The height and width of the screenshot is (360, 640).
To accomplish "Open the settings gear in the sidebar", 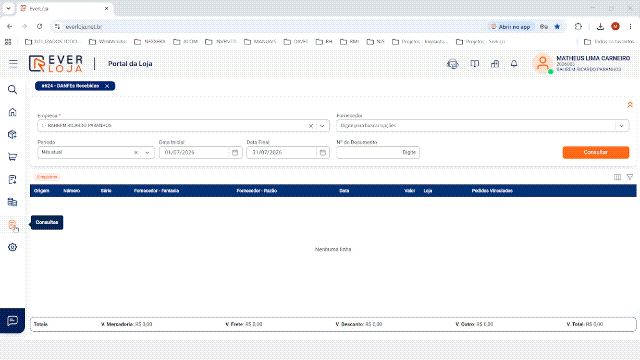I will point(13,247).
